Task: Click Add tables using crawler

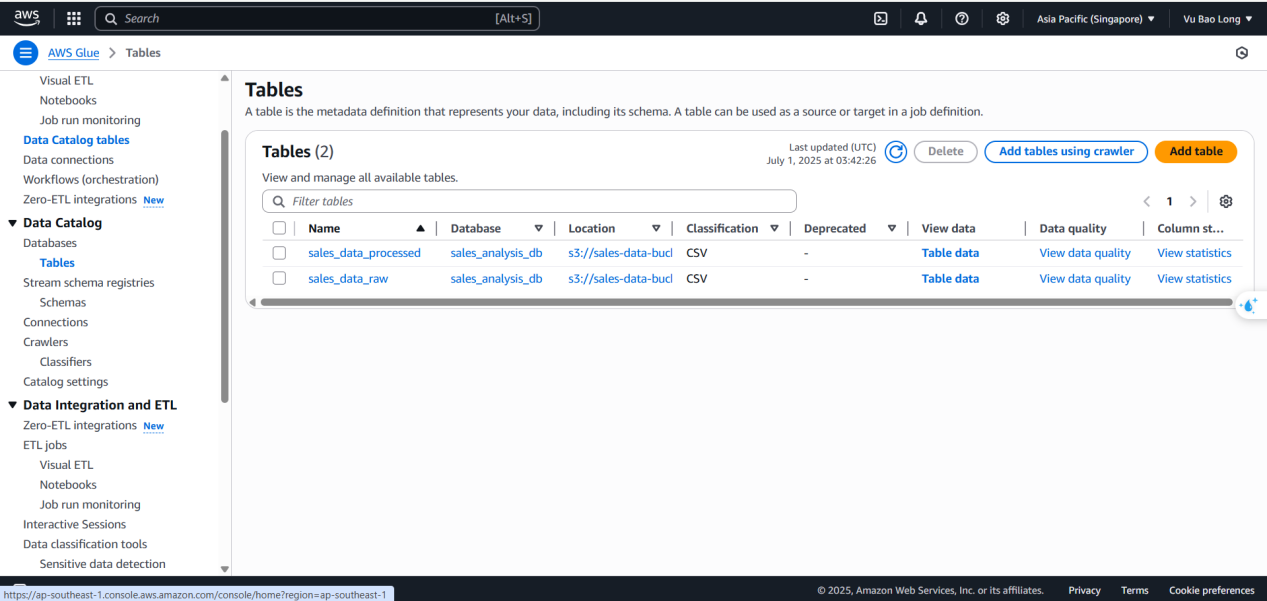Action: coord(1066,151)
